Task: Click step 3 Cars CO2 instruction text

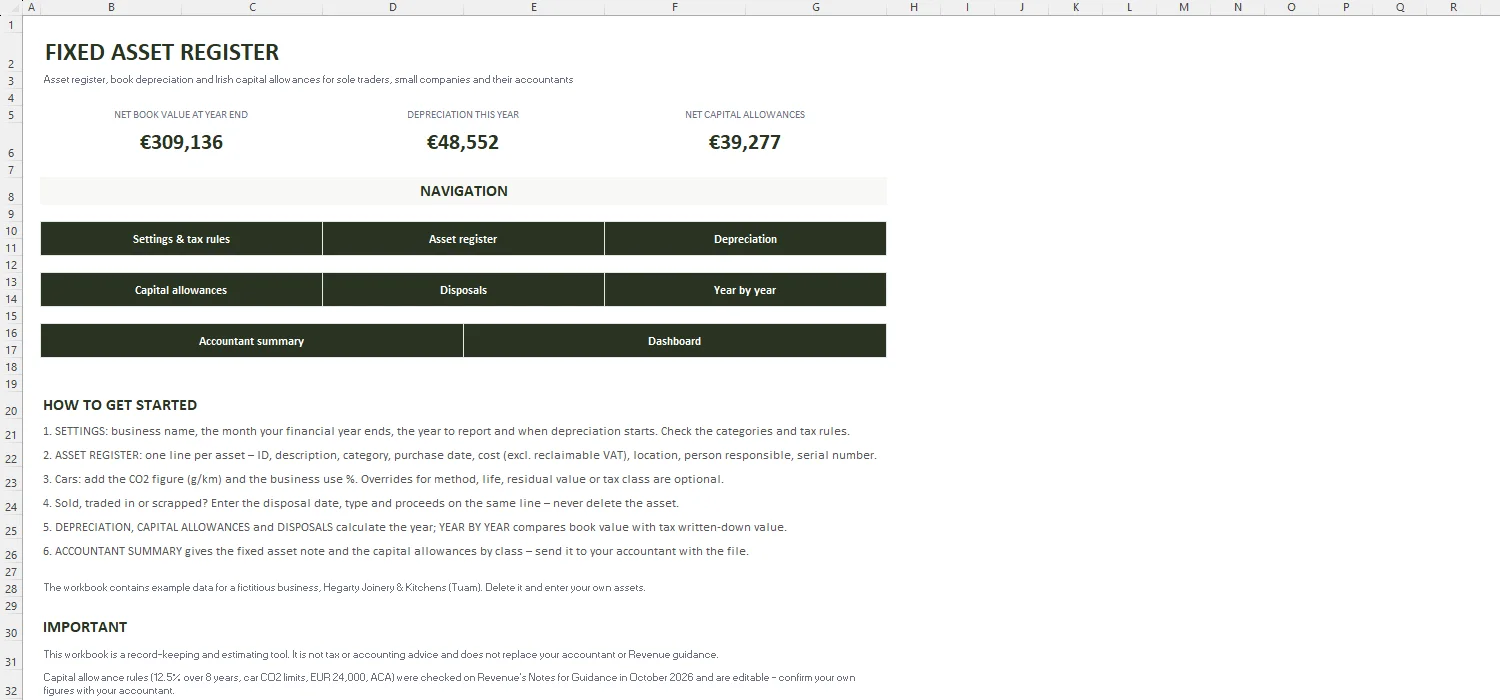Action: click(383, 479)
